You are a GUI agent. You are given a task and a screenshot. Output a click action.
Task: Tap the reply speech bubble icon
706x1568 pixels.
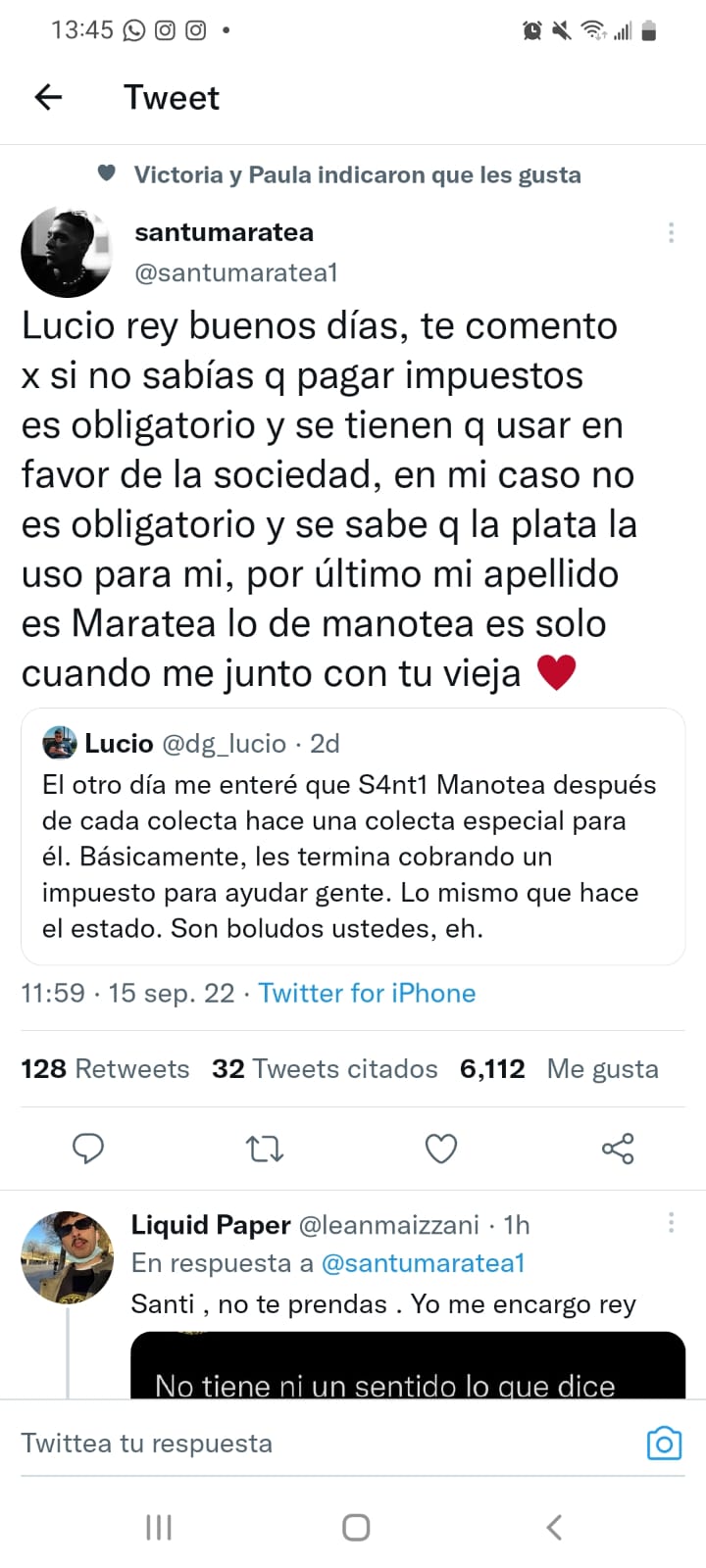coord(88,1148)
